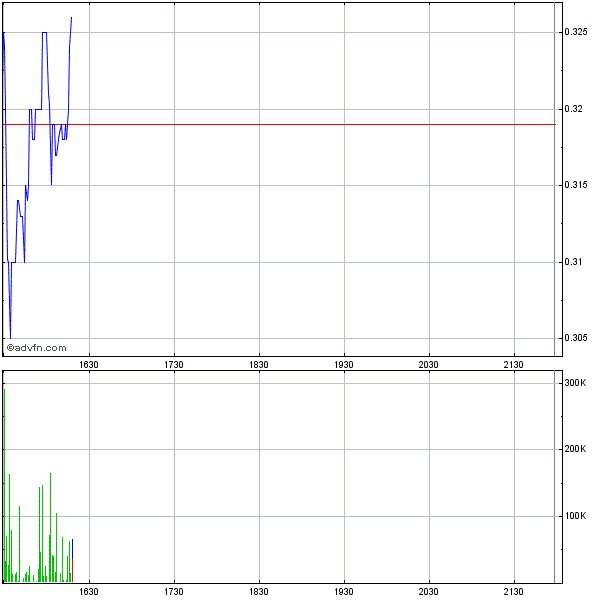Click the tallest green volume bar at open
Viewport: 600px width, 600px height.
click(4, 486)
